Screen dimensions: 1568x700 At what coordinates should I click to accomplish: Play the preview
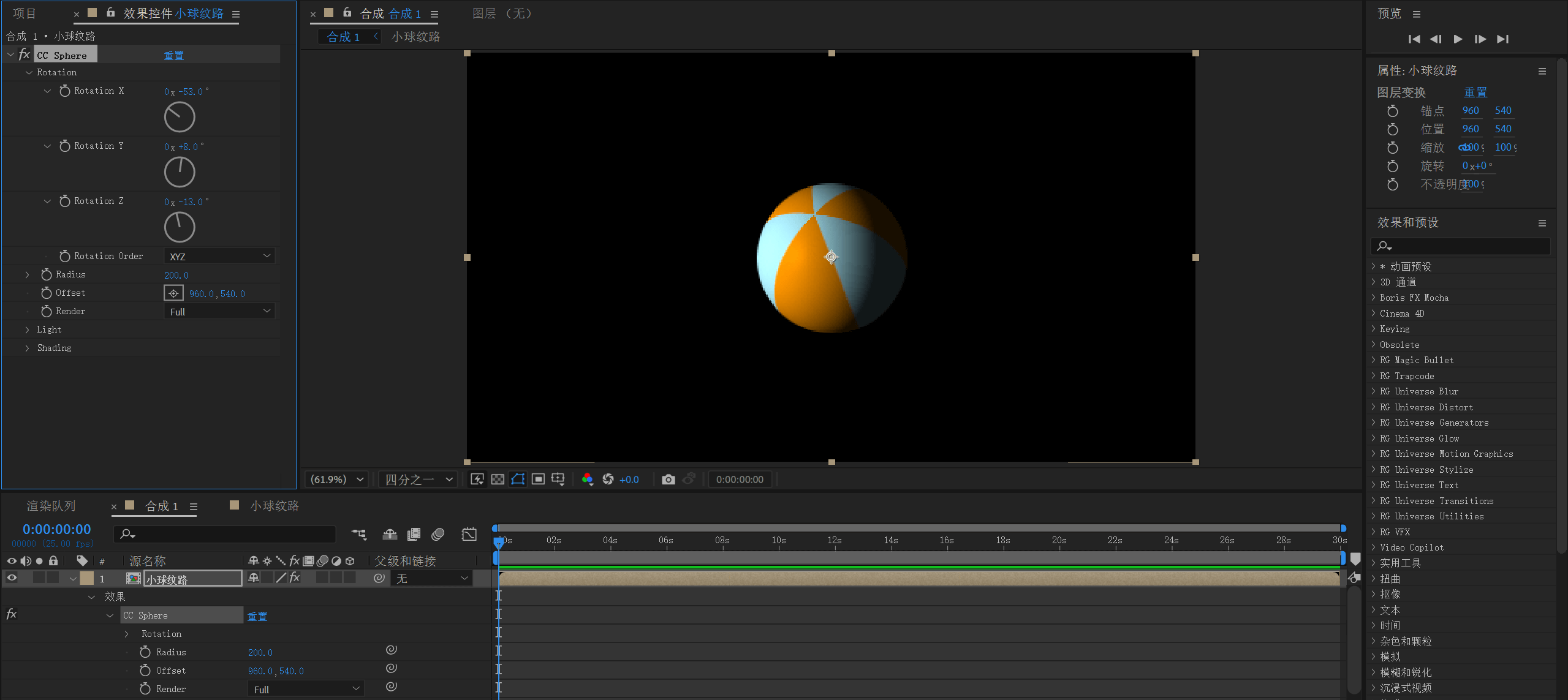(1458, 39)
